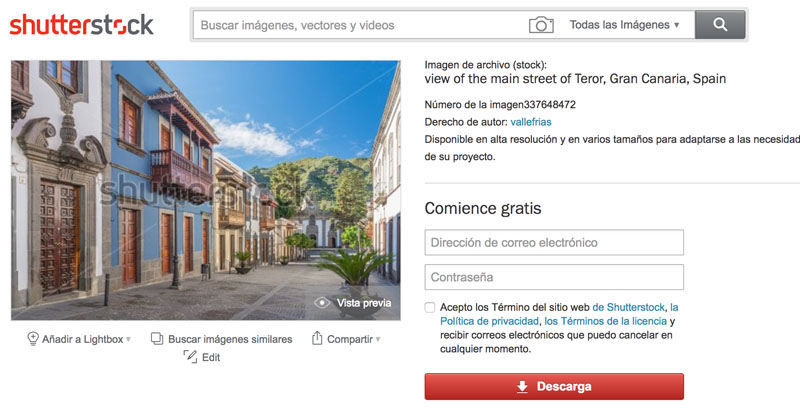Open the Términos de la licencia link
The height and width of the screenshot is (413, 800).
[606, 321]
